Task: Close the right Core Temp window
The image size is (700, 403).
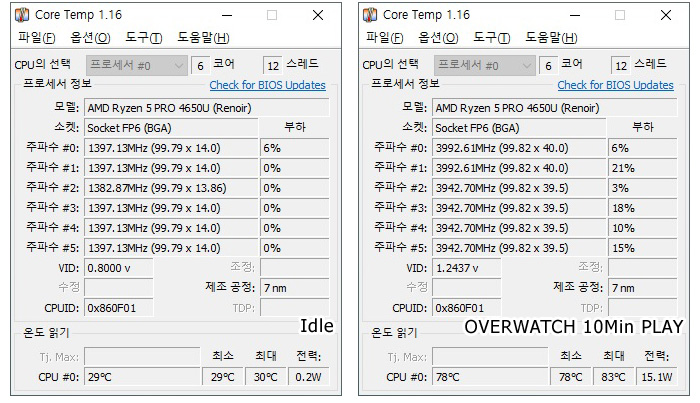Action: tap(666, 15)
